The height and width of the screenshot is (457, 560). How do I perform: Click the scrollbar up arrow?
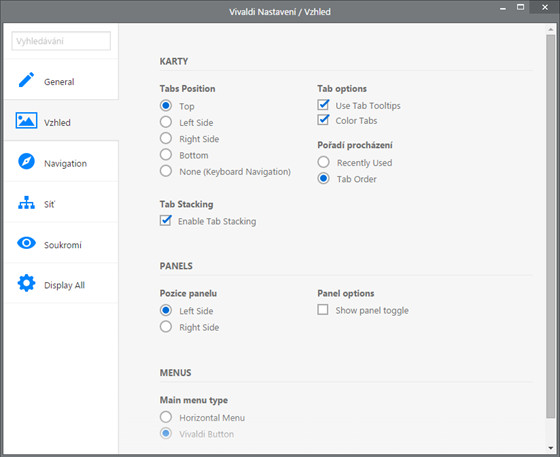550,29
